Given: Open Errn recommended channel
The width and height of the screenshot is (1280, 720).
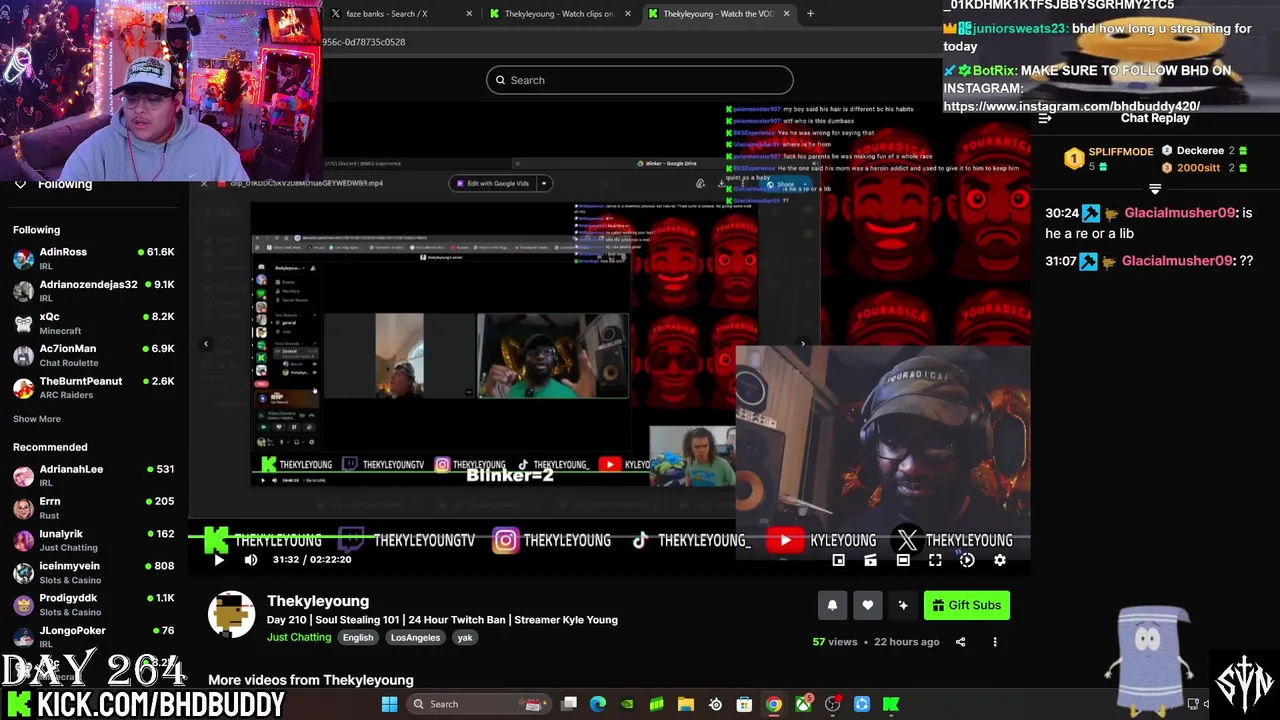Looking at the screenshot, I should [x=94, y=507].
